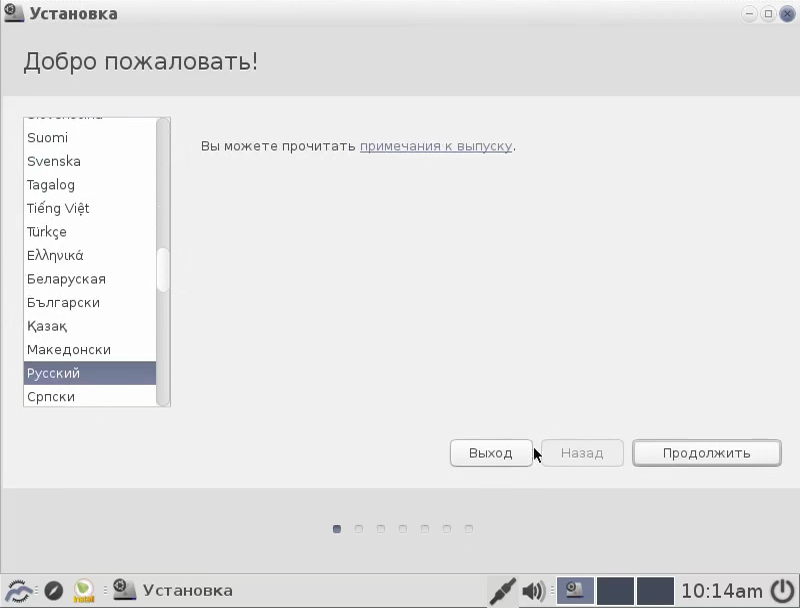Switch to the second empty workspace
The height and width of the screenshot is (608, 800).
point(615,591)
